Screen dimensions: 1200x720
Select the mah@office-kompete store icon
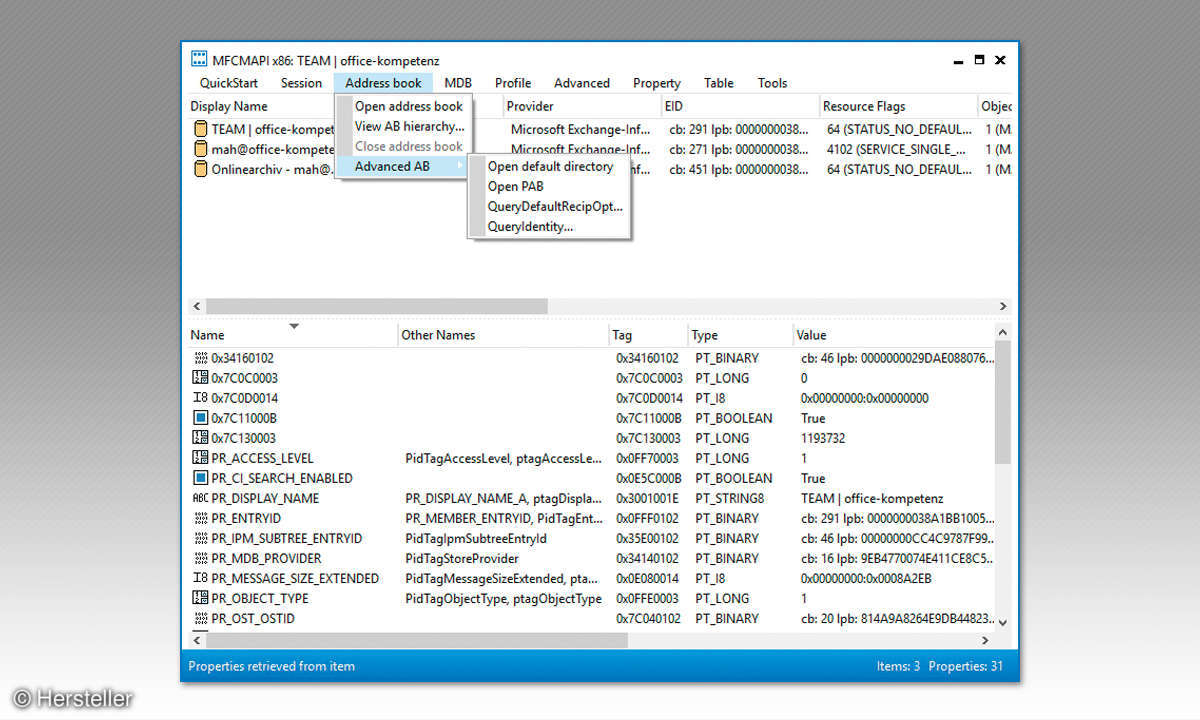click(200, 149)
